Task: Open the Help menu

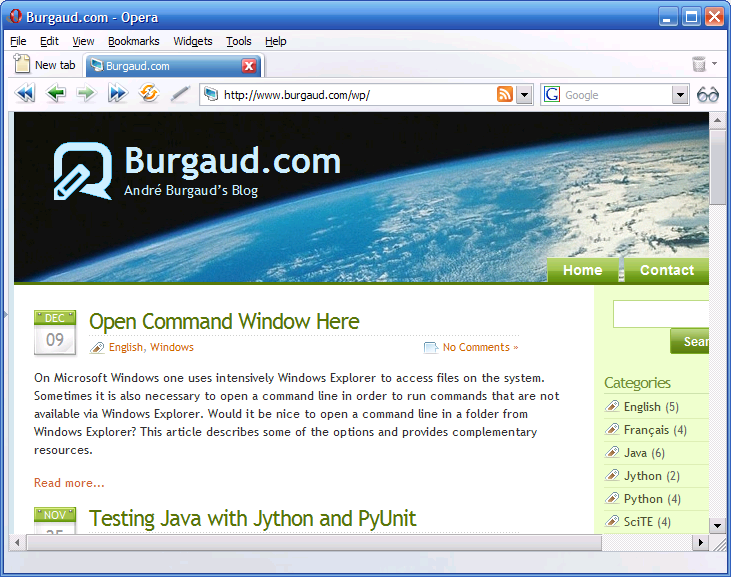Action: tap(276, 41)
